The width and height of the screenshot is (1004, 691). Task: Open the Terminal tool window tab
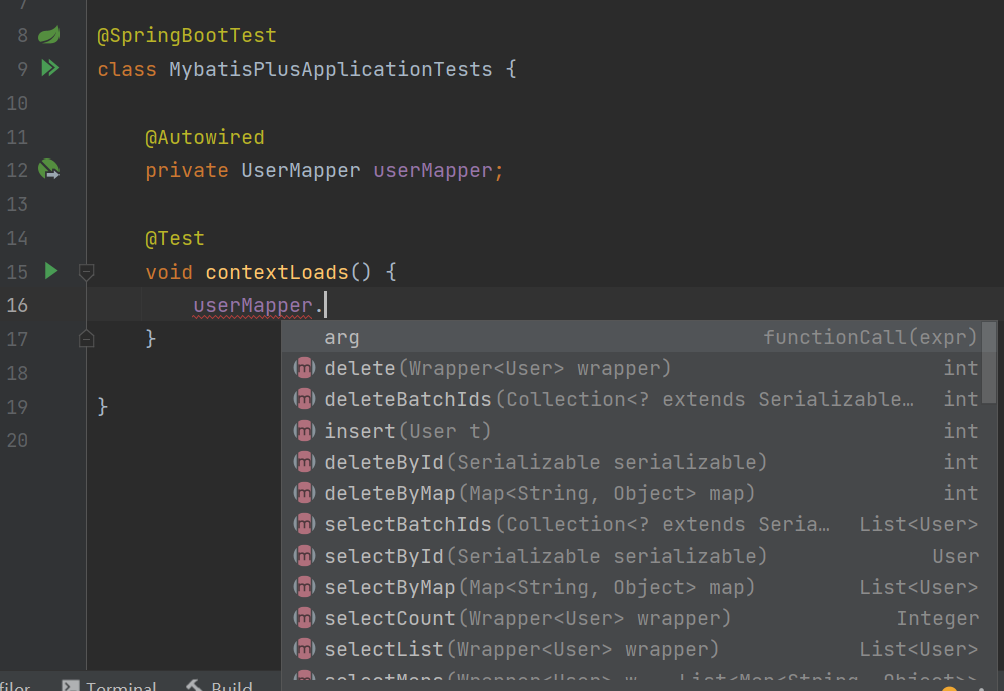click(x=110, y=685)
